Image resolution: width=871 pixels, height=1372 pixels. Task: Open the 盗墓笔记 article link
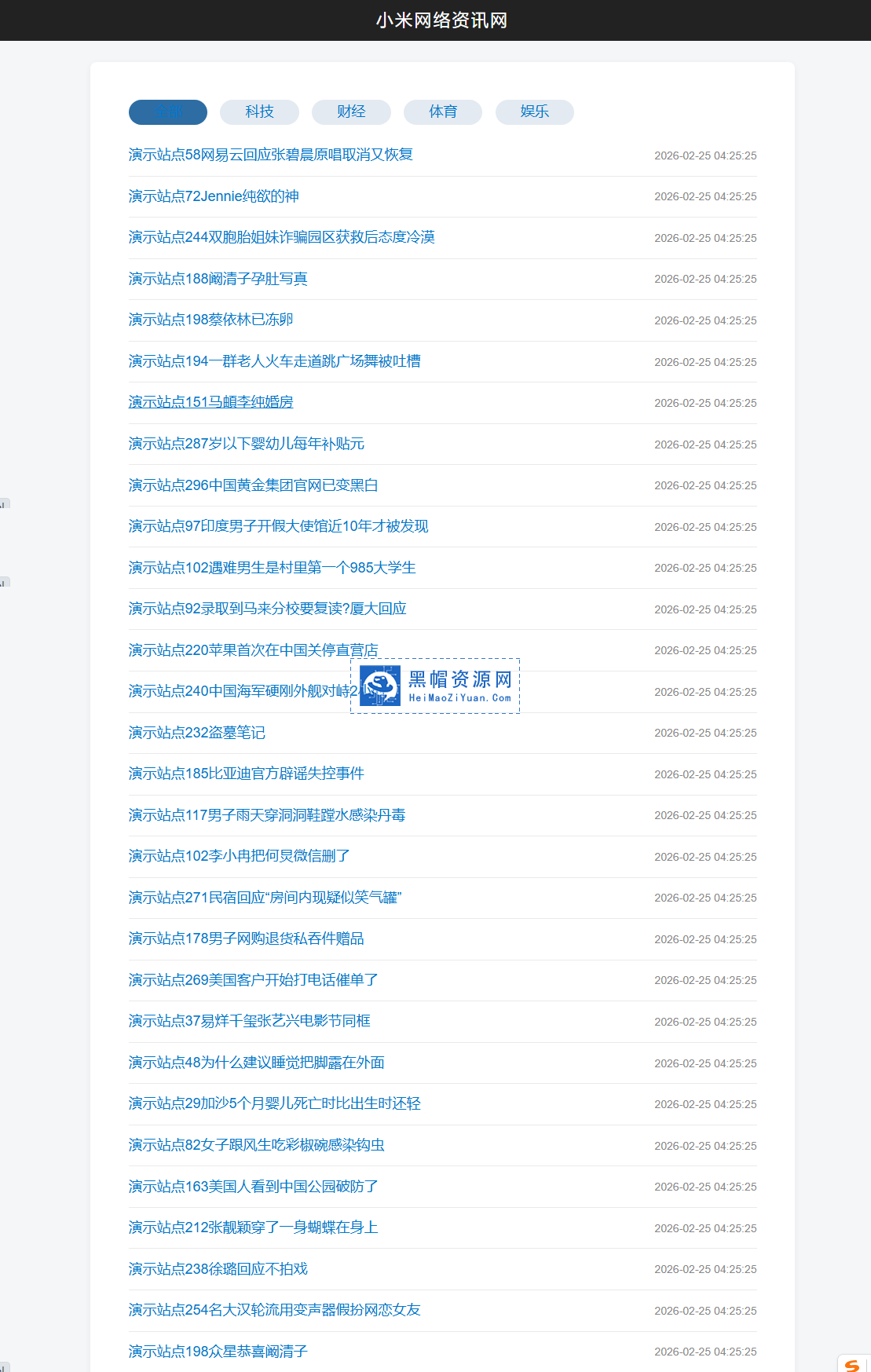(197, 733)
